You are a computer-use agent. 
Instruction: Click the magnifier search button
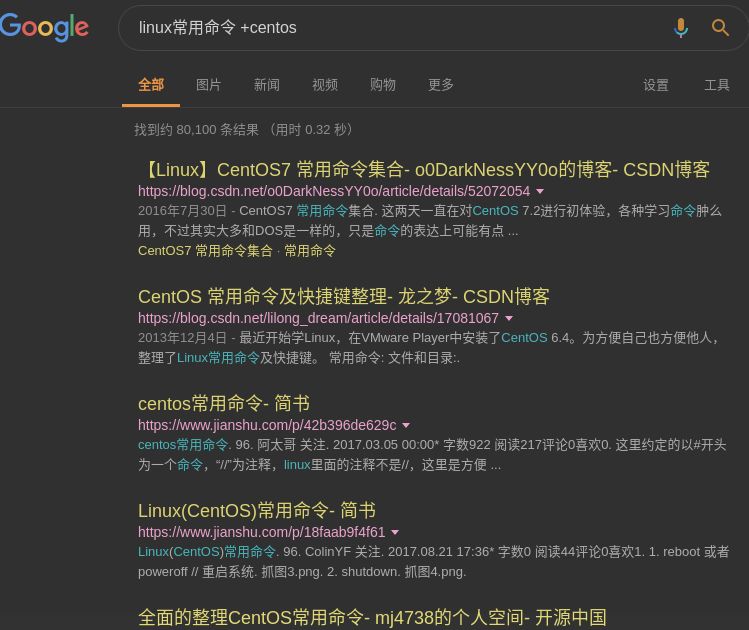[x=720, y=28]
